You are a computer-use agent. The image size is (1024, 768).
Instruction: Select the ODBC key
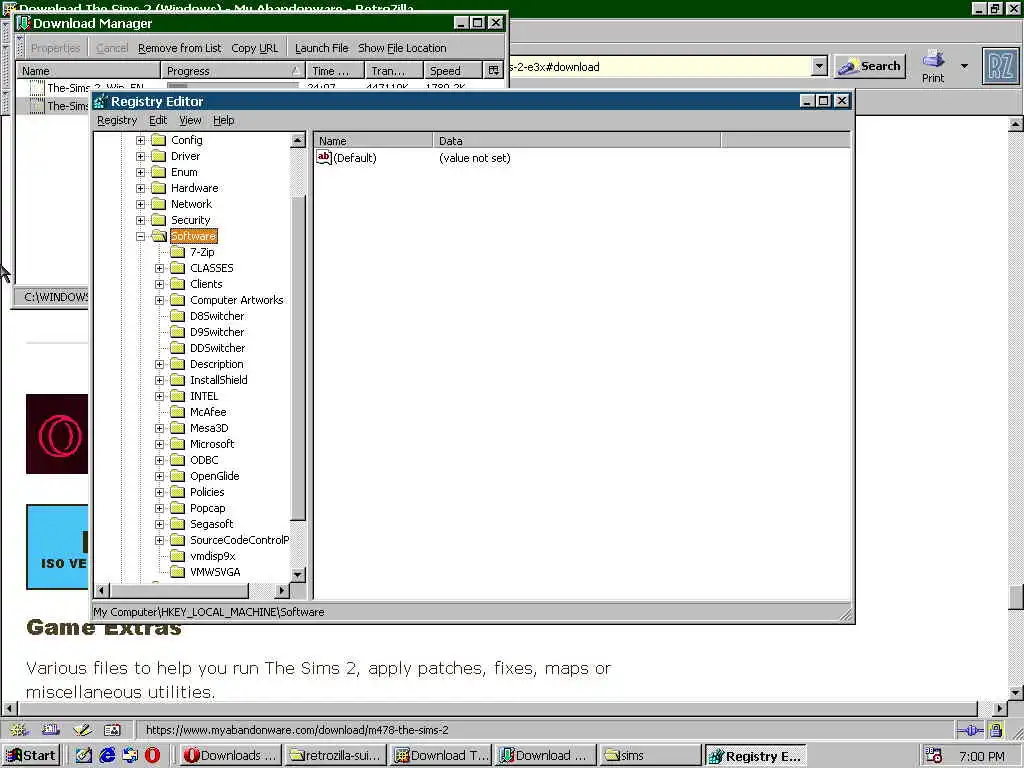click(x=204, y=460)
